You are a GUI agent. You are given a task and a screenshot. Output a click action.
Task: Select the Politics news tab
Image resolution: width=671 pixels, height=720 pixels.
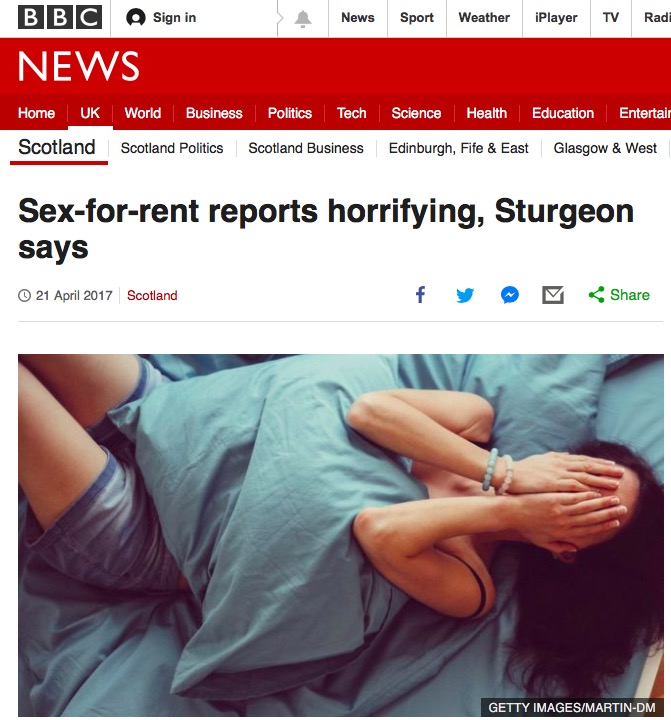290,113
